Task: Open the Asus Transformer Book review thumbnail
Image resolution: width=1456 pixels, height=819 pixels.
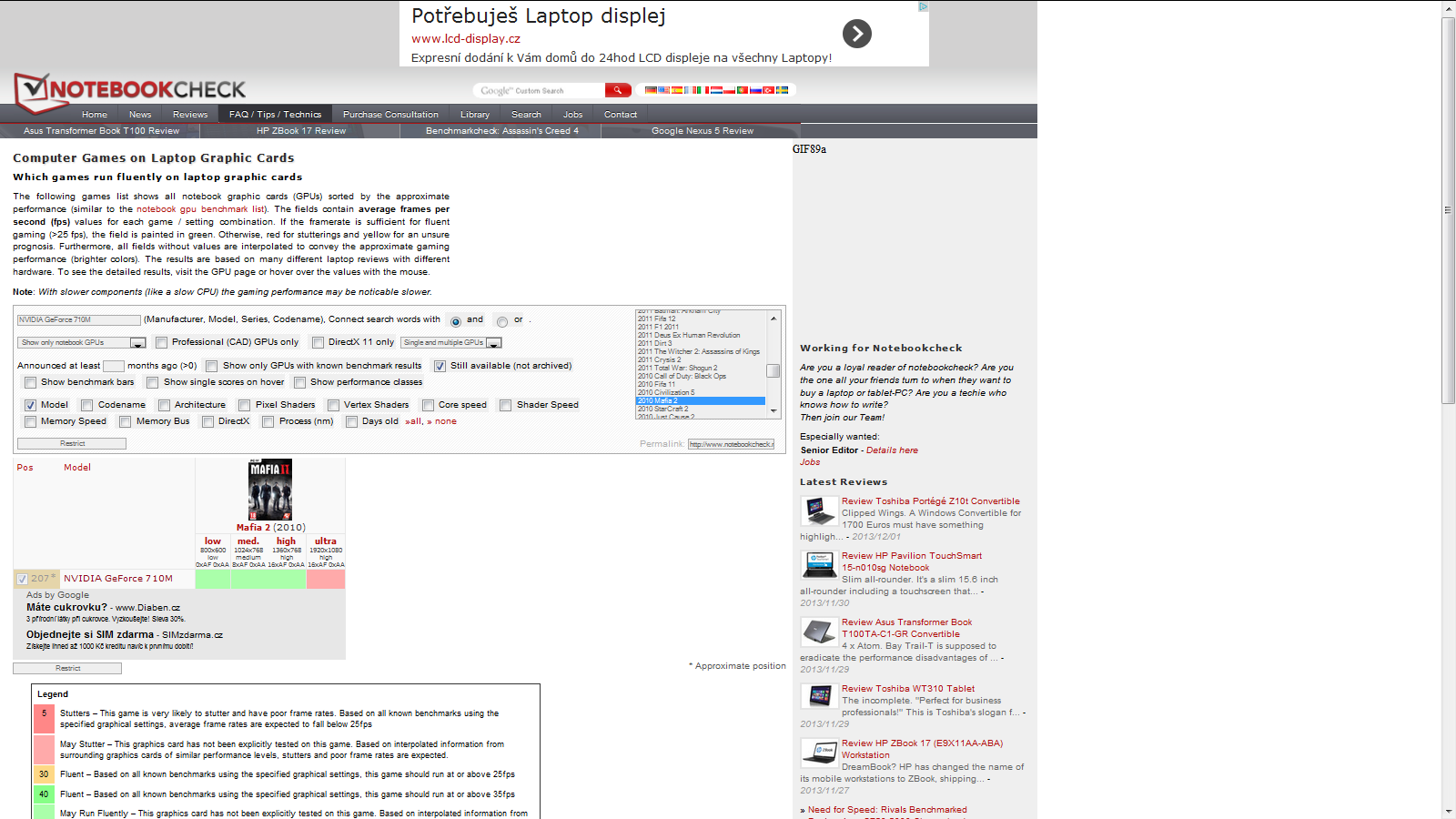Action: 819,632
